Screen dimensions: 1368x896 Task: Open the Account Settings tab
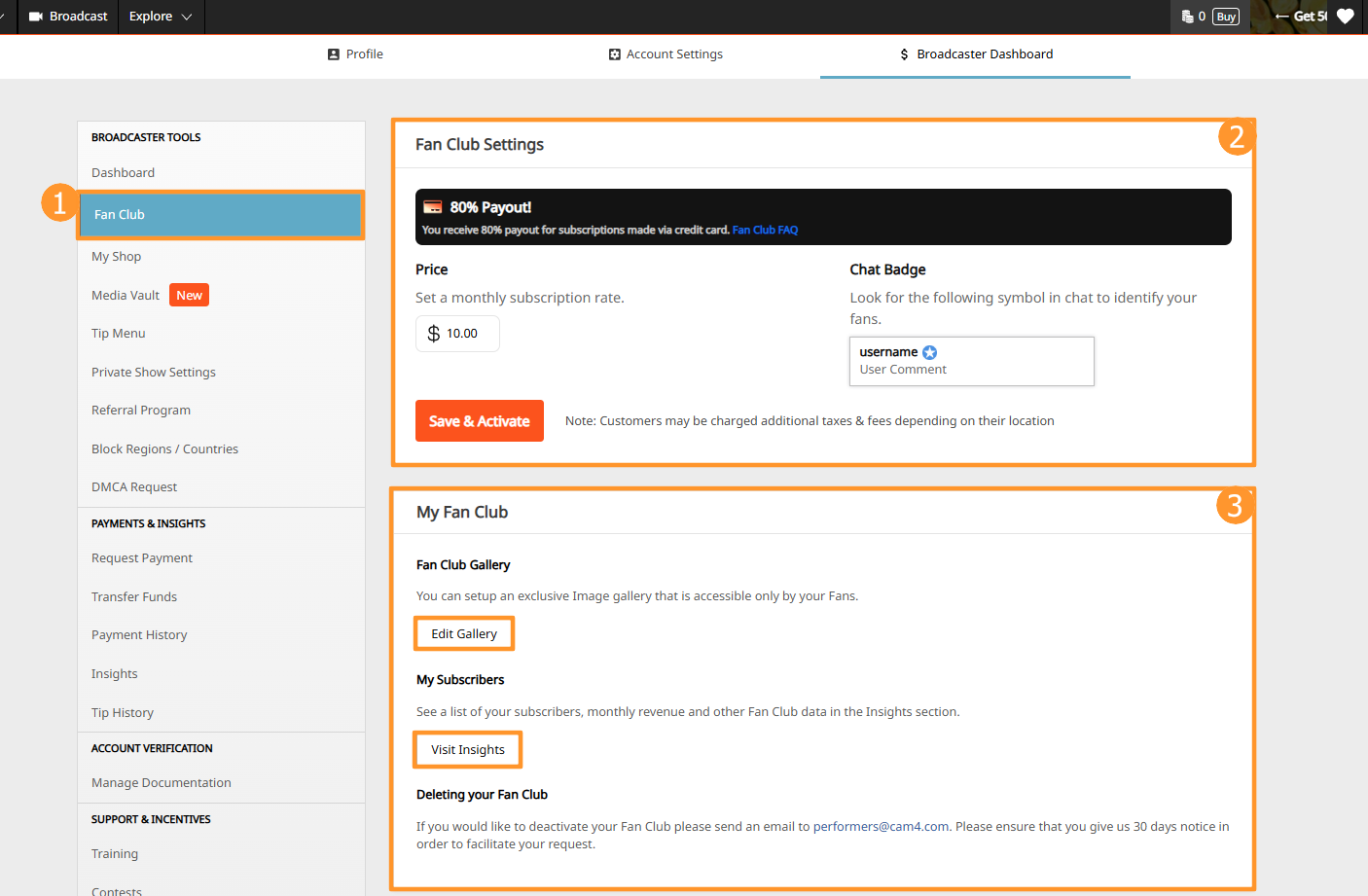pos(666,54)
